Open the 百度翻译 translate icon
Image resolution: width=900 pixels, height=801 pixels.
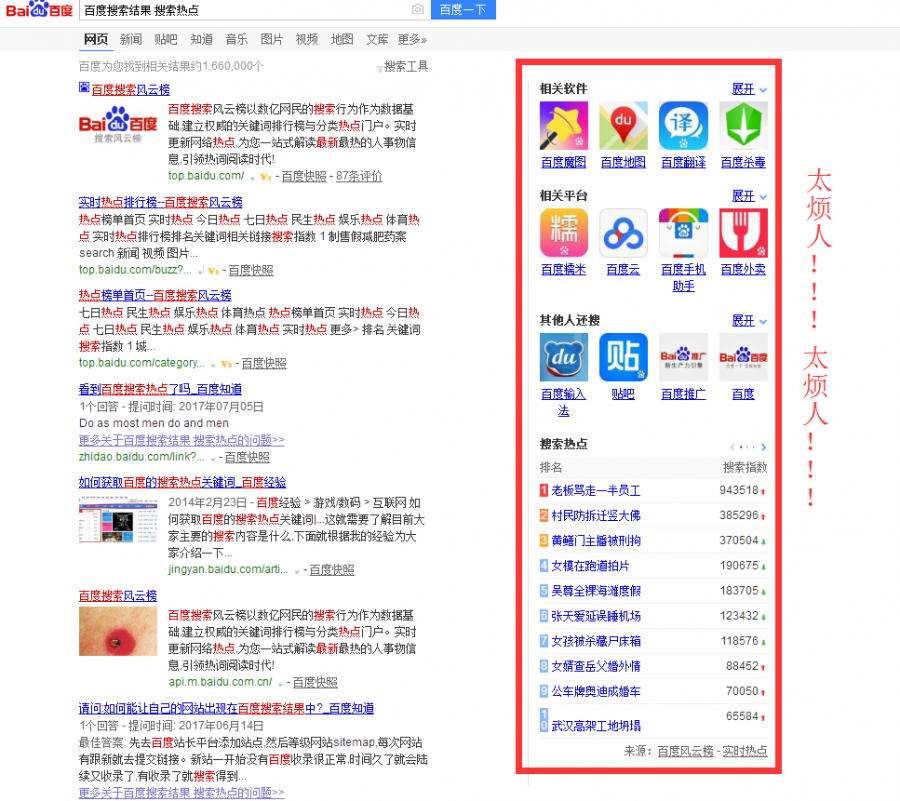tap(683, 126)
